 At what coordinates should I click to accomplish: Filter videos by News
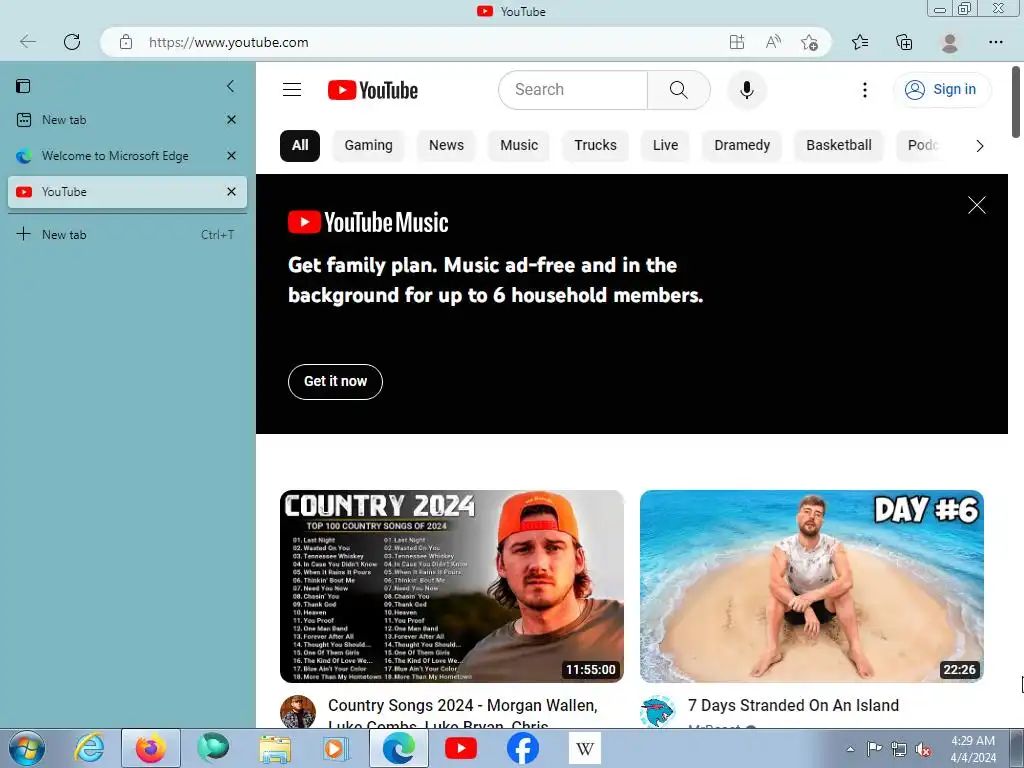tap(446, 146)
